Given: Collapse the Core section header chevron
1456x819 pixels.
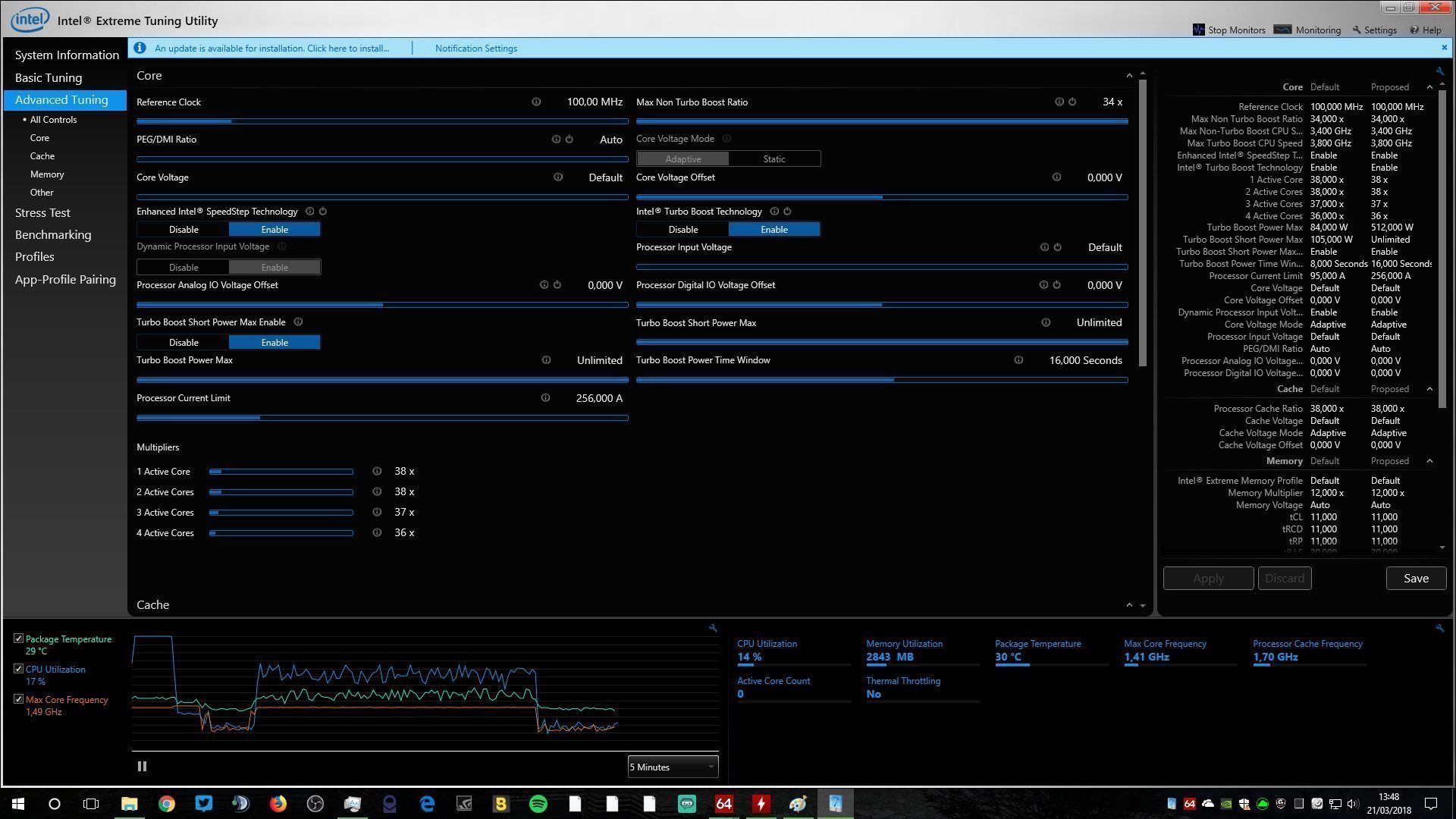Looking at the screenshot, I should pyautogui.click(x=1129, y=75).
